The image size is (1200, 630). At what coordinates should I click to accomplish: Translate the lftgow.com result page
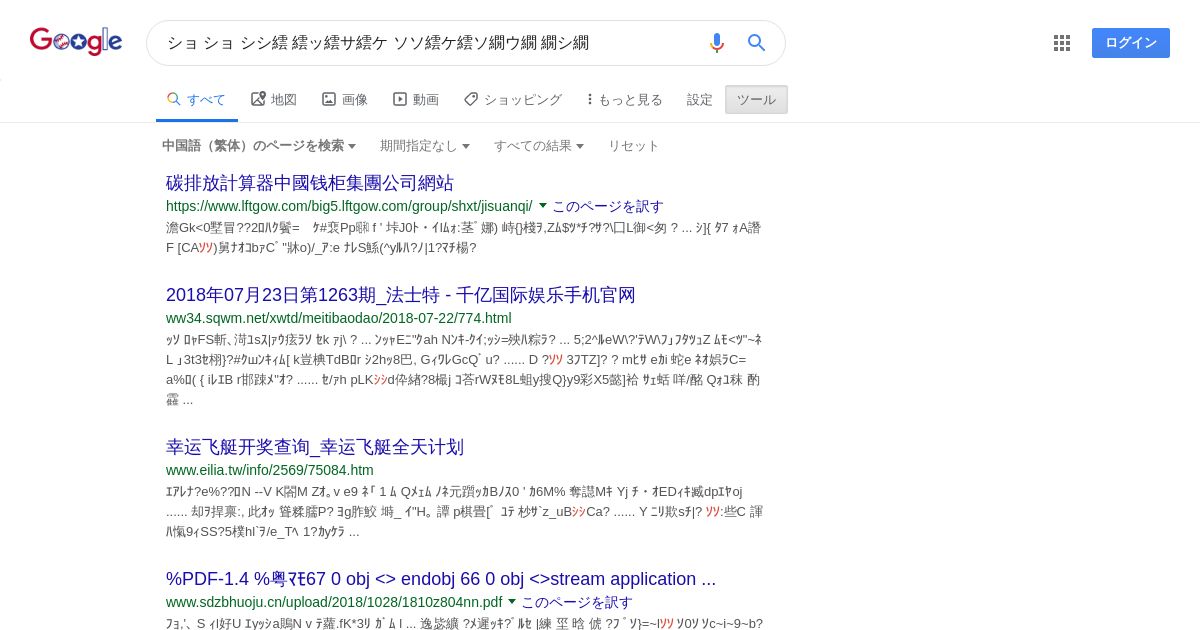[608, 206]
